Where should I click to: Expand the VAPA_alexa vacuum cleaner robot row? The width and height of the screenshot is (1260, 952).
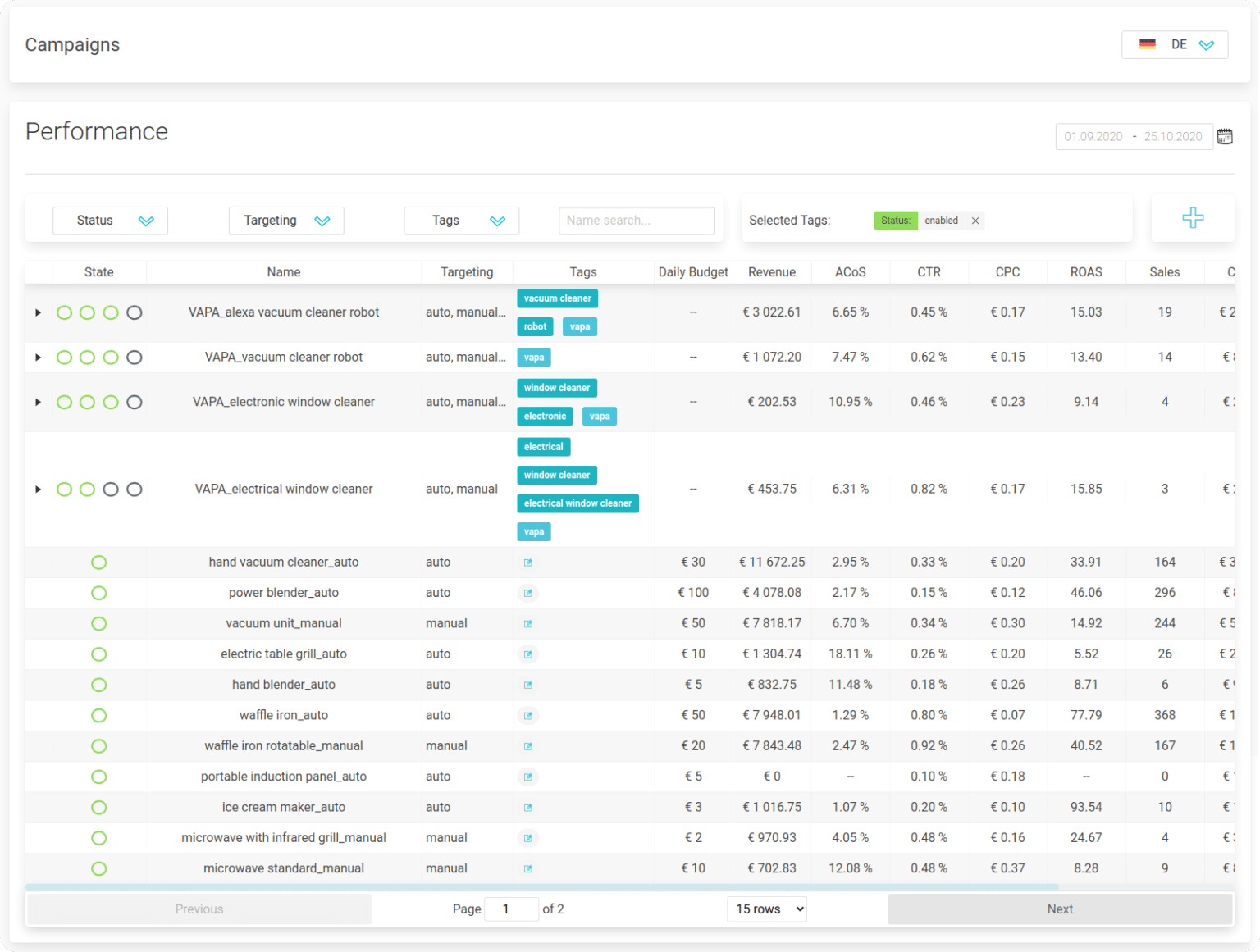click(38, 312)
